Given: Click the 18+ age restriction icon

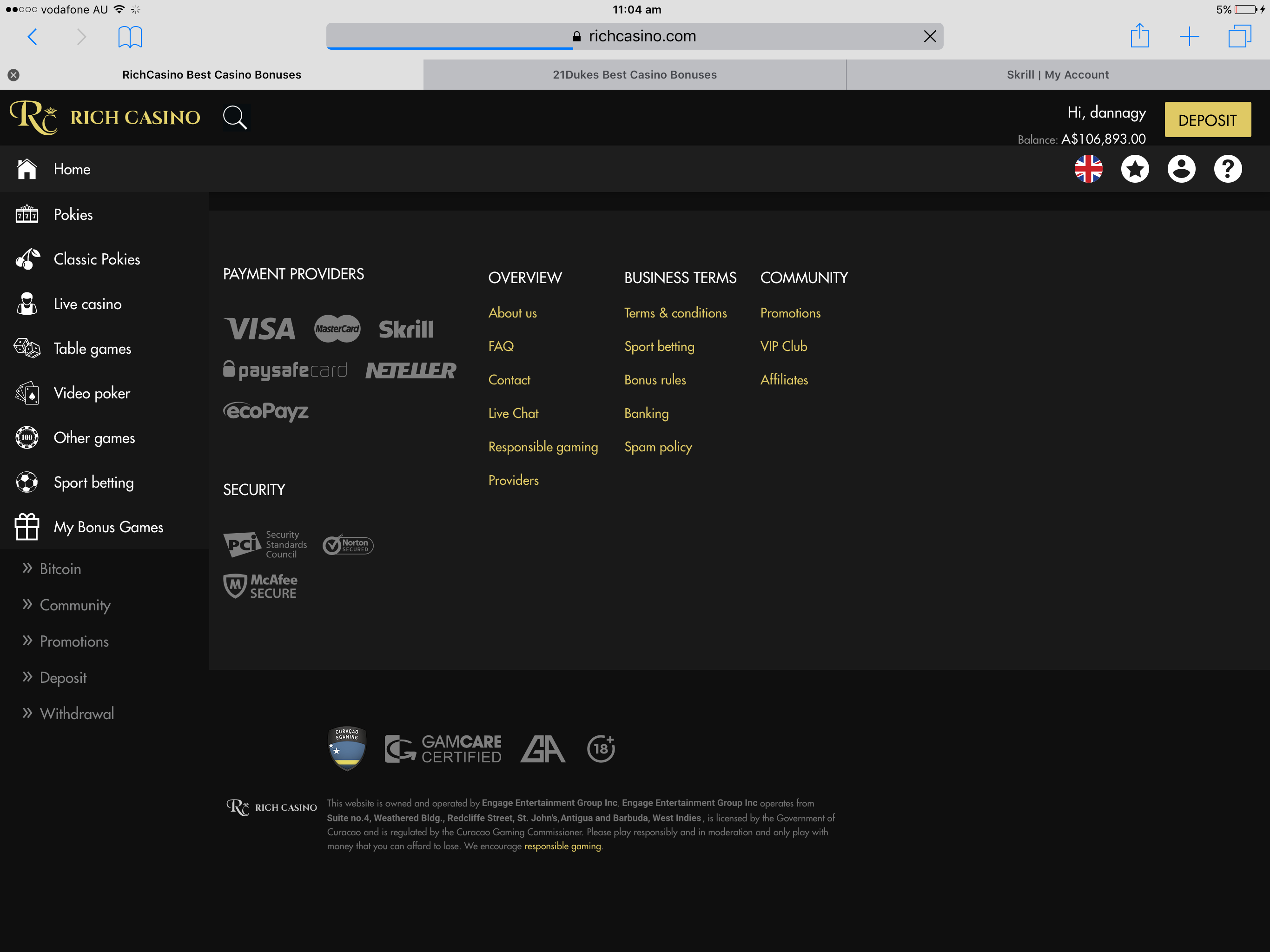Looking at the screenshot, I should (x=601, y=749).
